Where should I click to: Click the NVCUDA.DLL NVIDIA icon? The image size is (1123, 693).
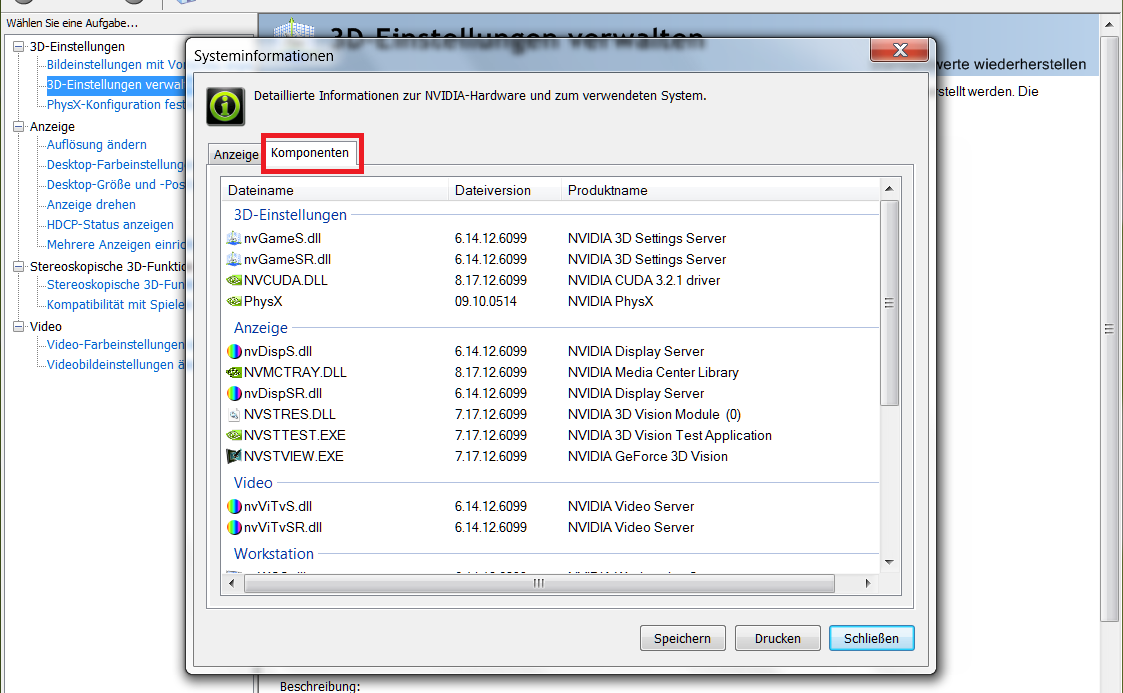(233, 280)
